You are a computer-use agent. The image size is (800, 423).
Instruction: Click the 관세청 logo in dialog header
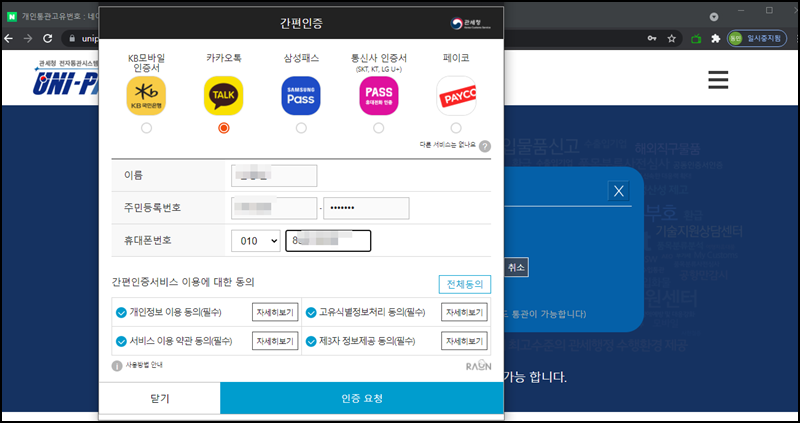click(470, 23)
